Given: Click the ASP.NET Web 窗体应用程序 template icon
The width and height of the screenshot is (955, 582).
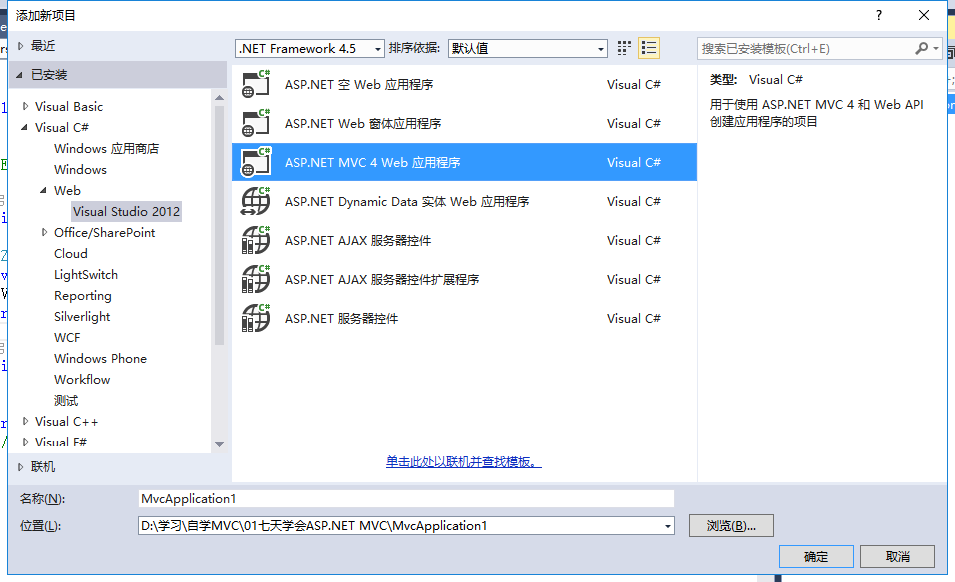Looking at the screenshot, I should (256, 123).
